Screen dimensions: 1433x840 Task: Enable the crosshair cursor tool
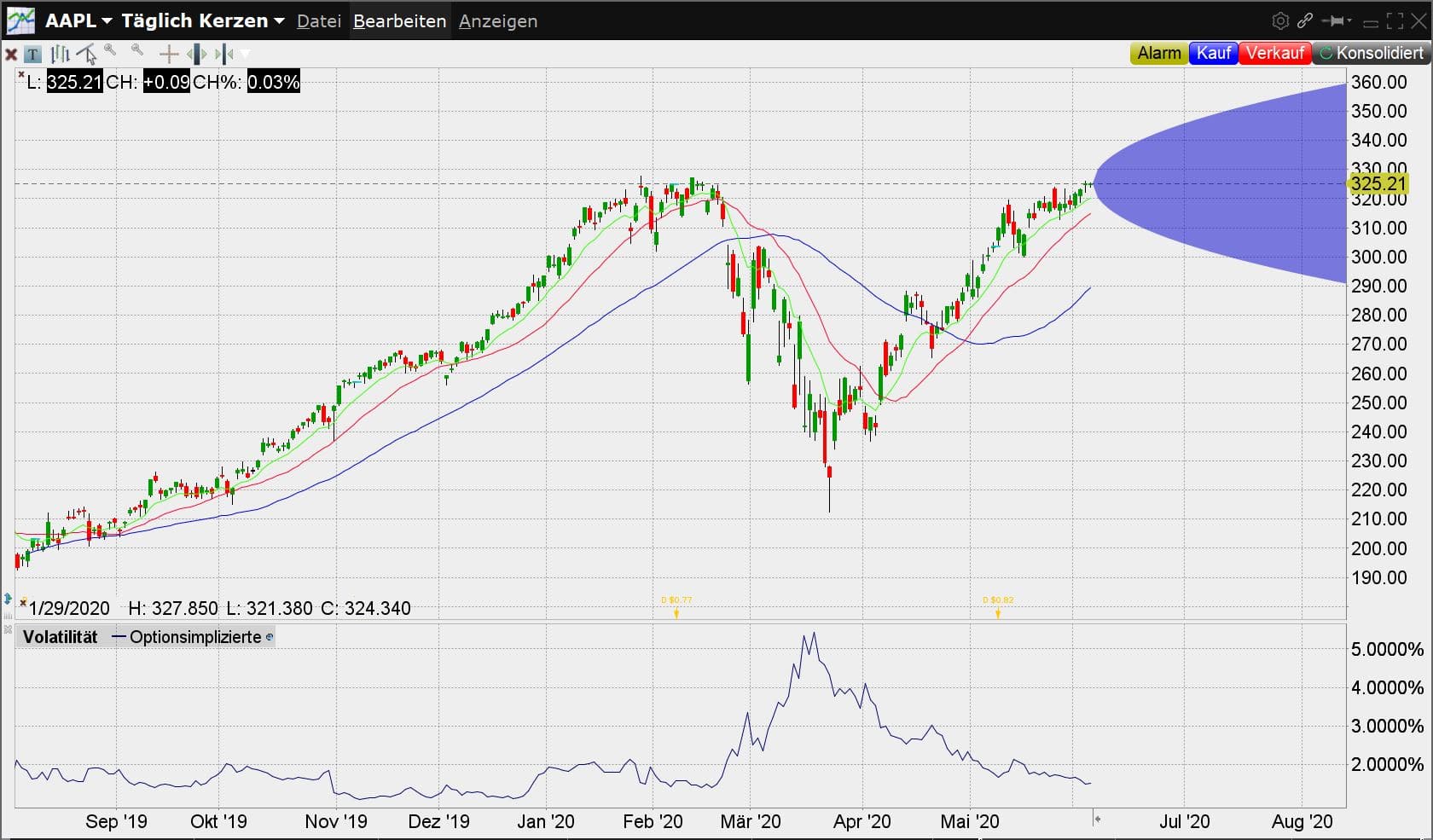(x=169, y=55)
